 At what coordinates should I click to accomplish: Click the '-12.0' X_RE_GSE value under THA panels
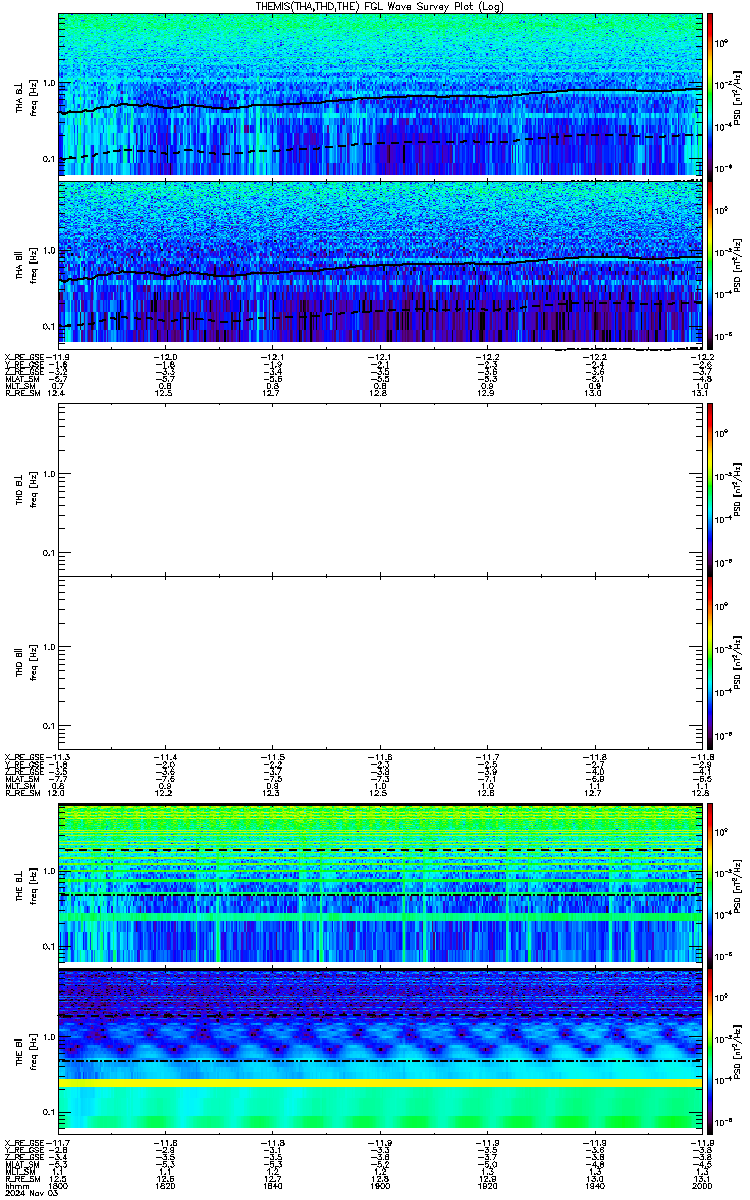click(166, 356)
